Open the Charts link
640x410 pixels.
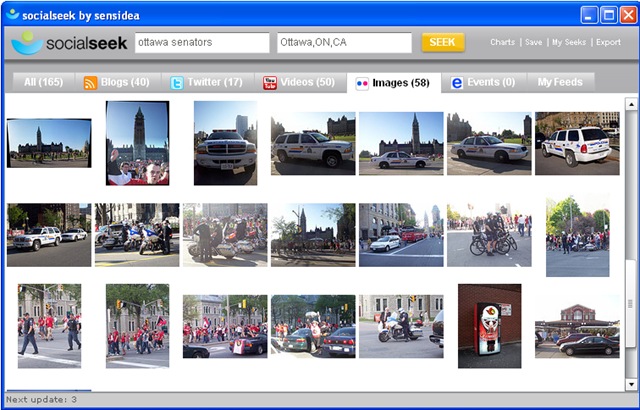coord(502,43)
